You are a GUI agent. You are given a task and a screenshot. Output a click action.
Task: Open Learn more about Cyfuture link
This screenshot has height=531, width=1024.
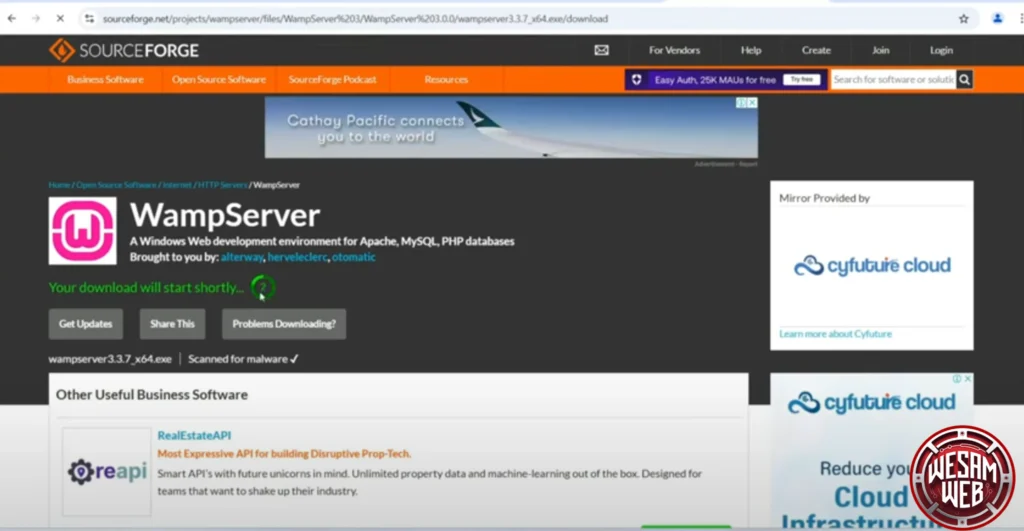[x=835, y=334]
